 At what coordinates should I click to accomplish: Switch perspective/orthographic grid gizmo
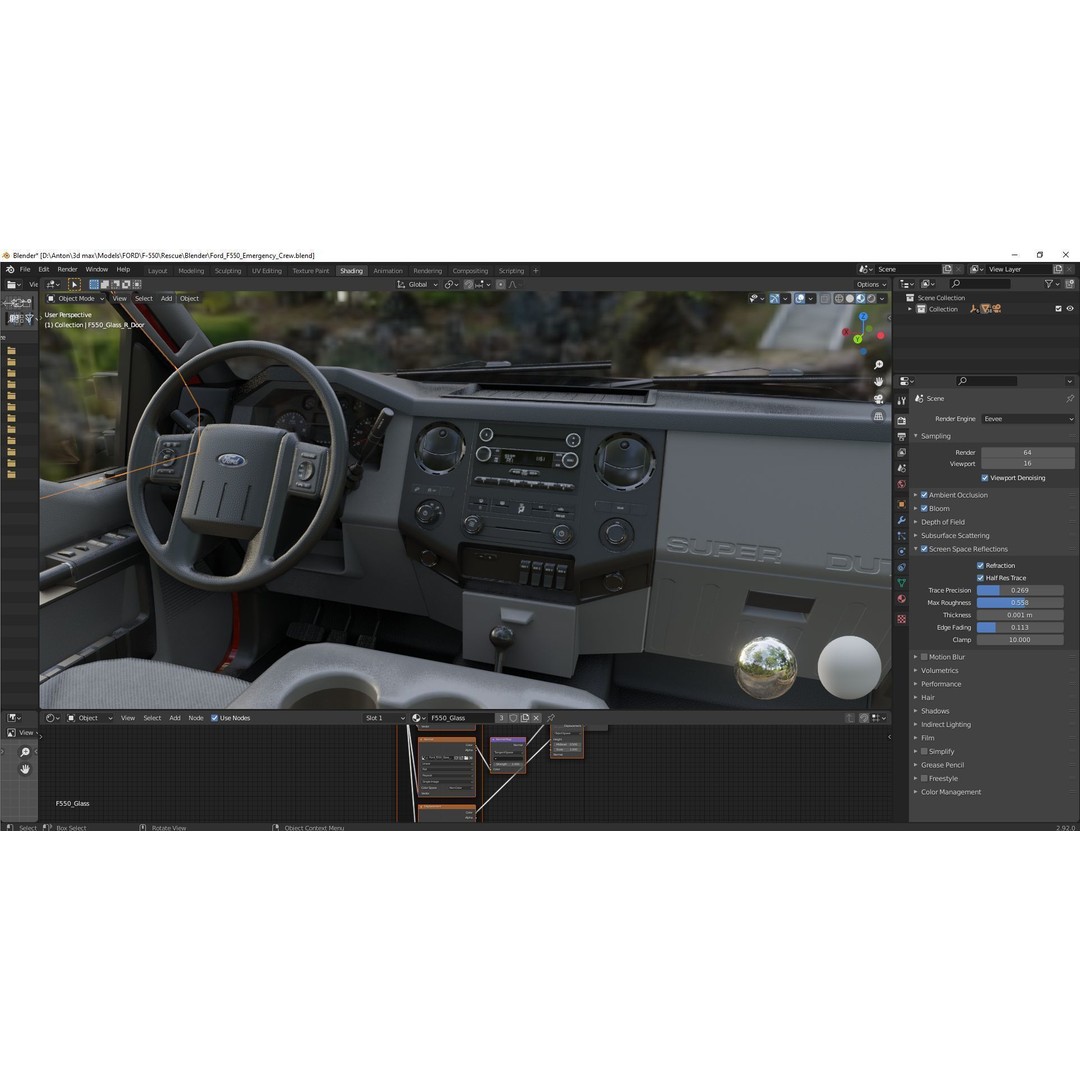[878, 416]
